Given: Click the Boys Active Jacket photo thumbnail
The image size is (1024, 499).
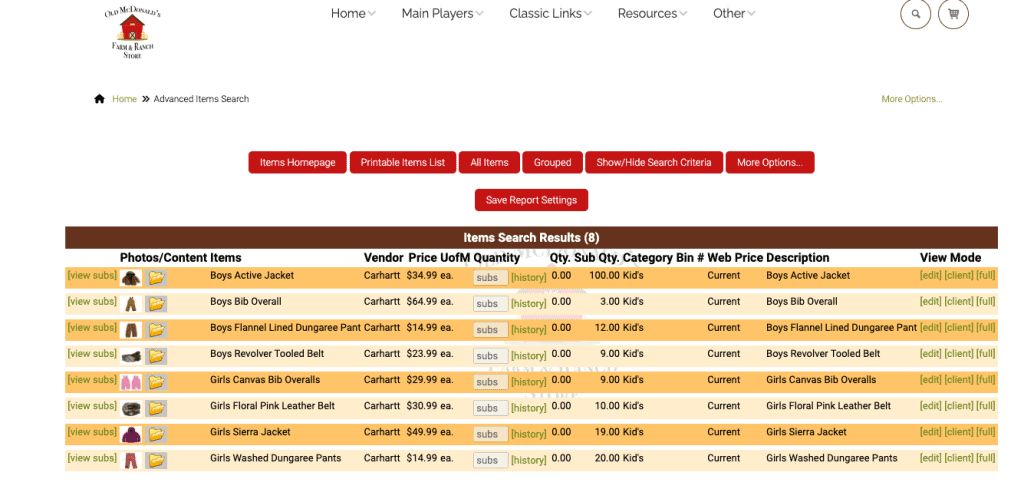Looking at the screenshot, I should point(131,278).
